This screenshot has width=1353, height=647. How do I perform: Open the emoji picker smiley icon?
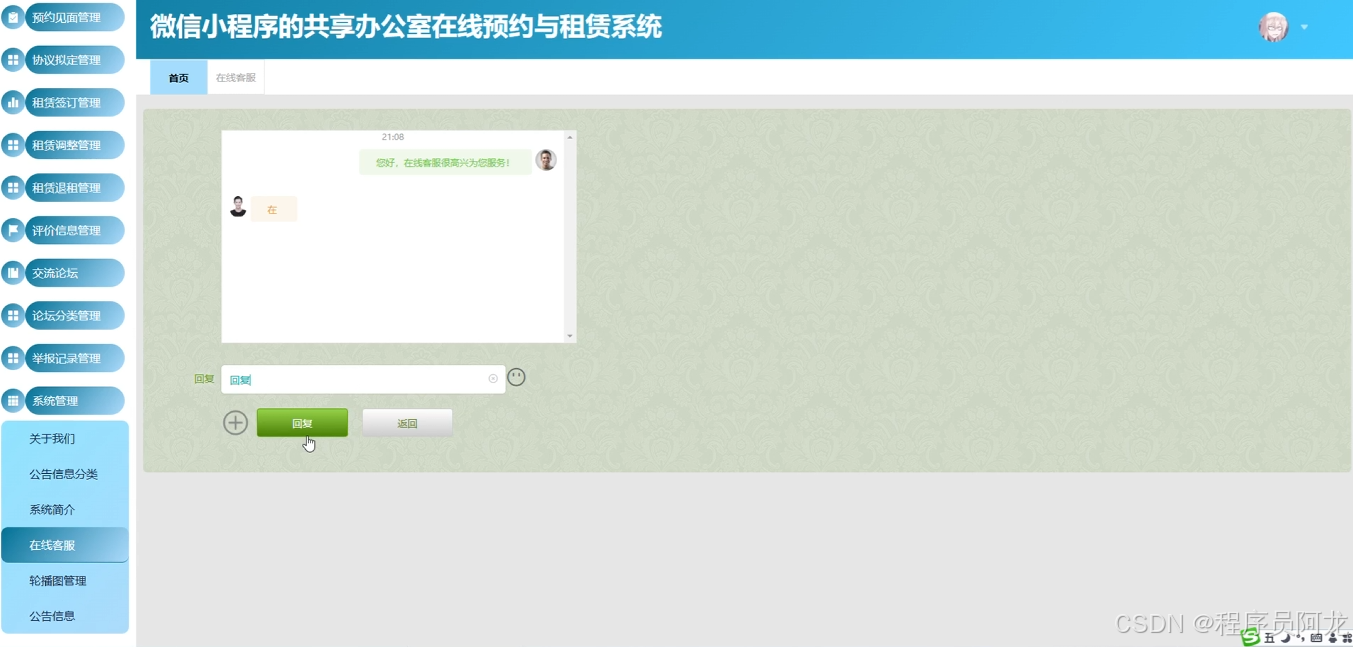pyautogui.click(x=516, y=377)
